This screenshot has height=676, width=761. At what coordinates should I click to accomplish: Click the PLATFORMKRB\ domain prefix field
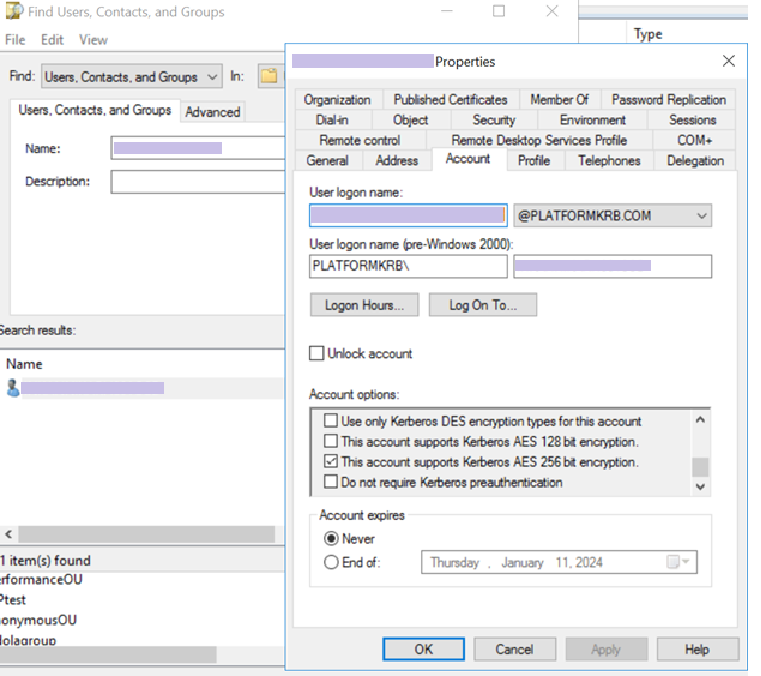click(x=408, y=266)
